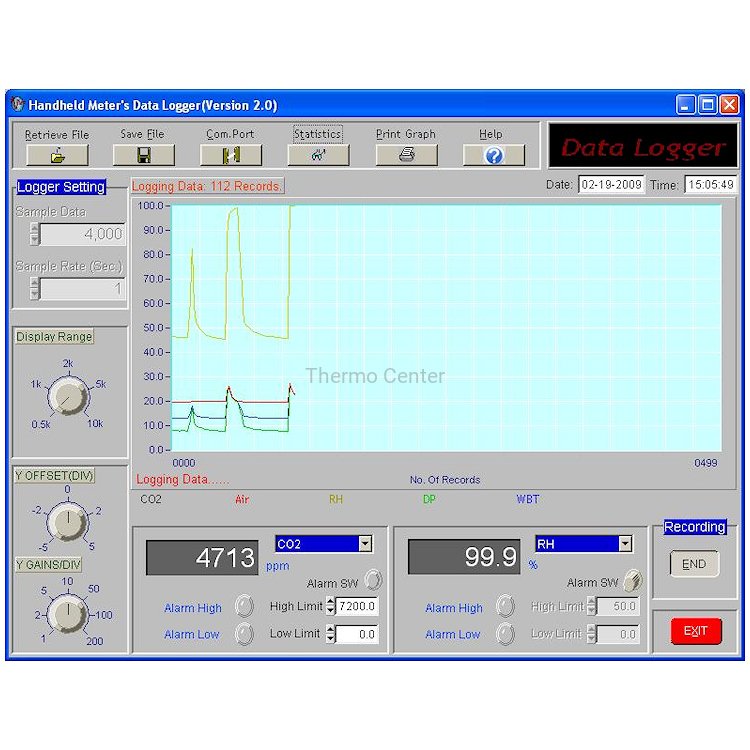Viewport: 750px width, 750px height.
Task: Toggle the CO2 Alarm SW switch
Action: click(x=373, y=580)
